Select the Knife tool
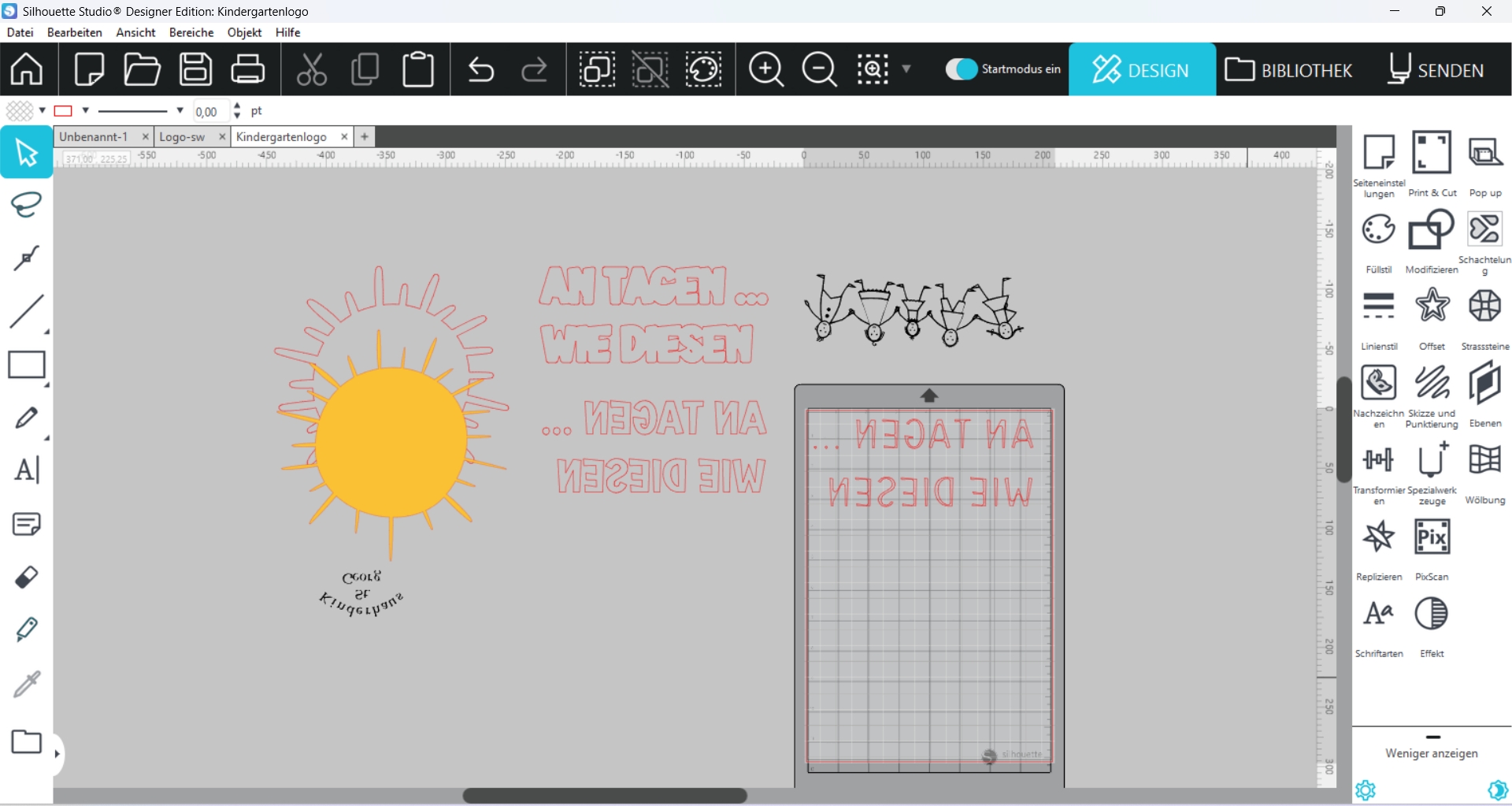The image size is (1512, 806). click(x=26, y=630)
